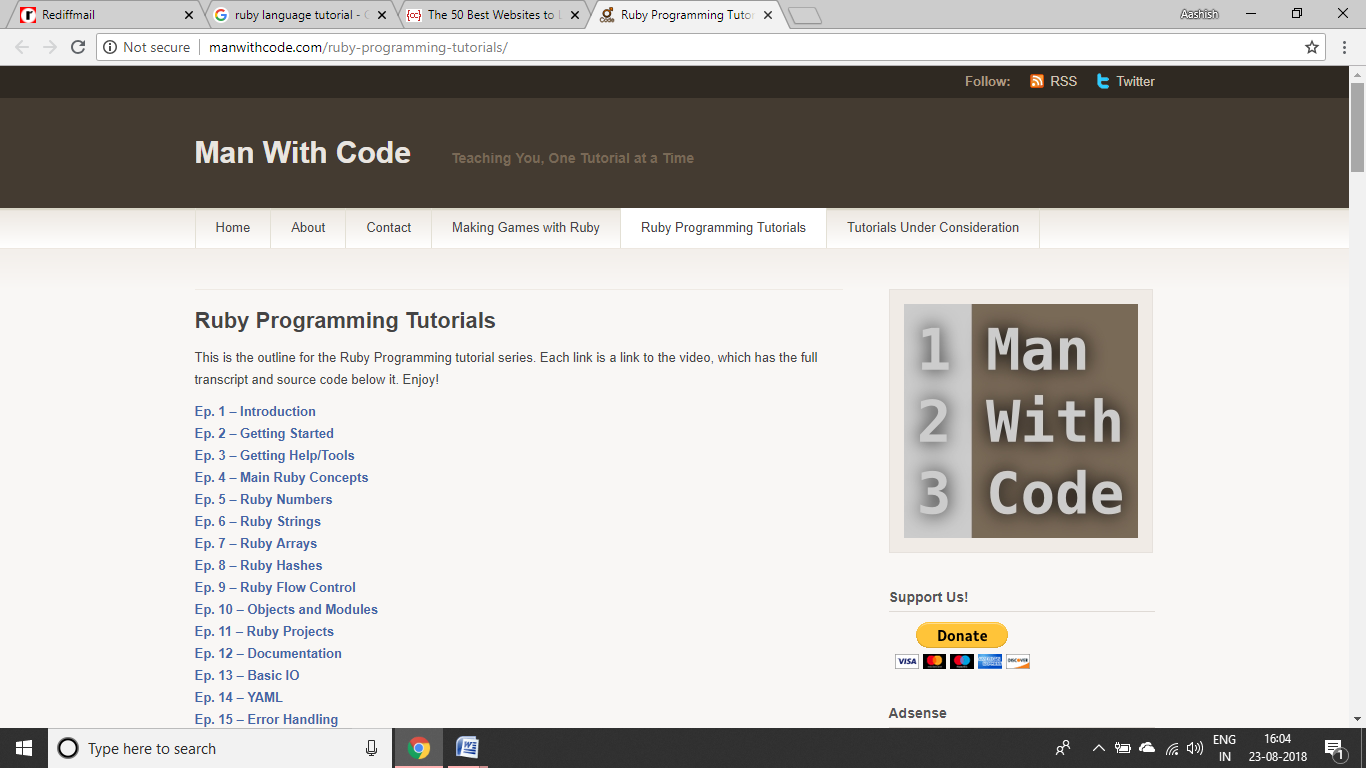Open the Action Center notification icon
The image size is (1366, 768).
point(1334,748)
